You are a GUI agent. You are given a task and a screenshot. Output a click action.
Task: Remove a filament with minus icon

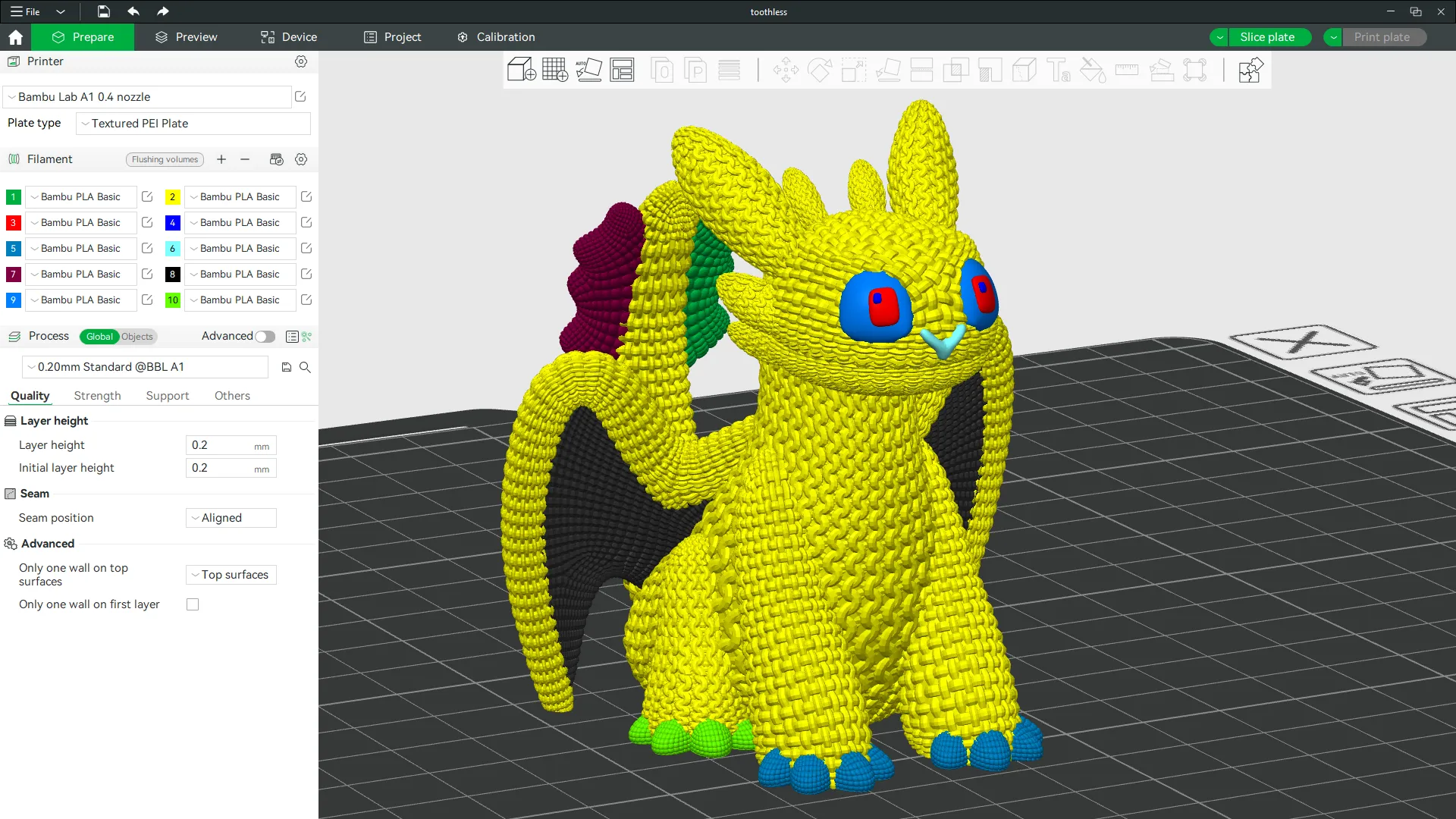(x=245, y=159)
